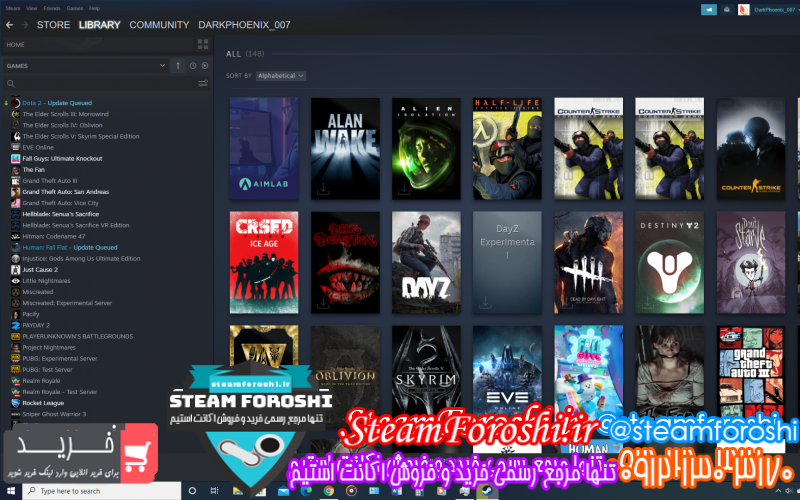800x500 pixels.
Task: Open the Alphabetical sort dropdown
Action: [280, 76]
